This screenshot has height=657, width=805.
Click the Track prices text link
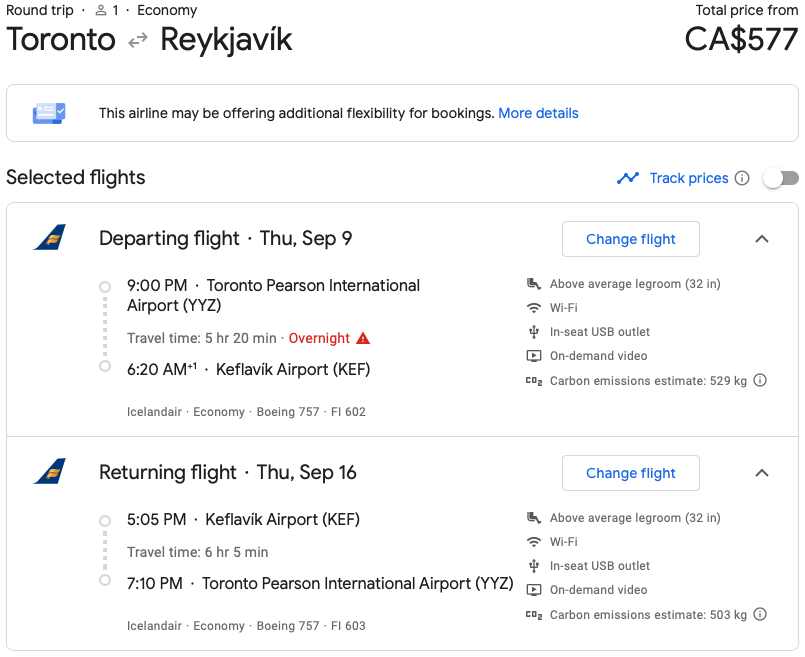click(688, 178)
